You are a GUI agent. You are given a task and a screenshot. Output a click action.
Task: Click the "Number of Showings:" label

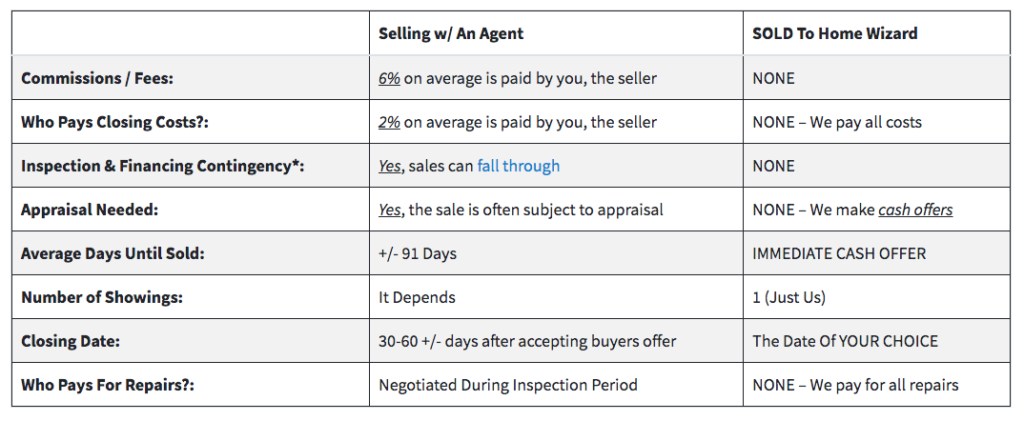pyautogui.click(x=102, y=298)
